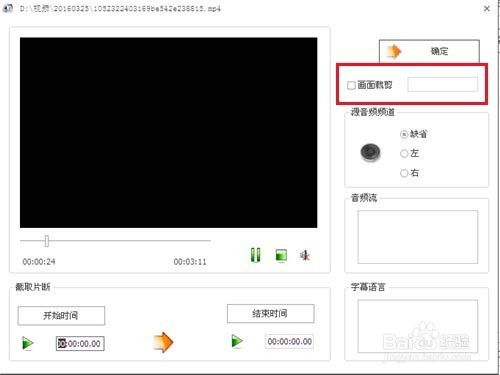Click the 结束时间 button
The width and height of the screenshot is (500, 375).
[270, 313]
